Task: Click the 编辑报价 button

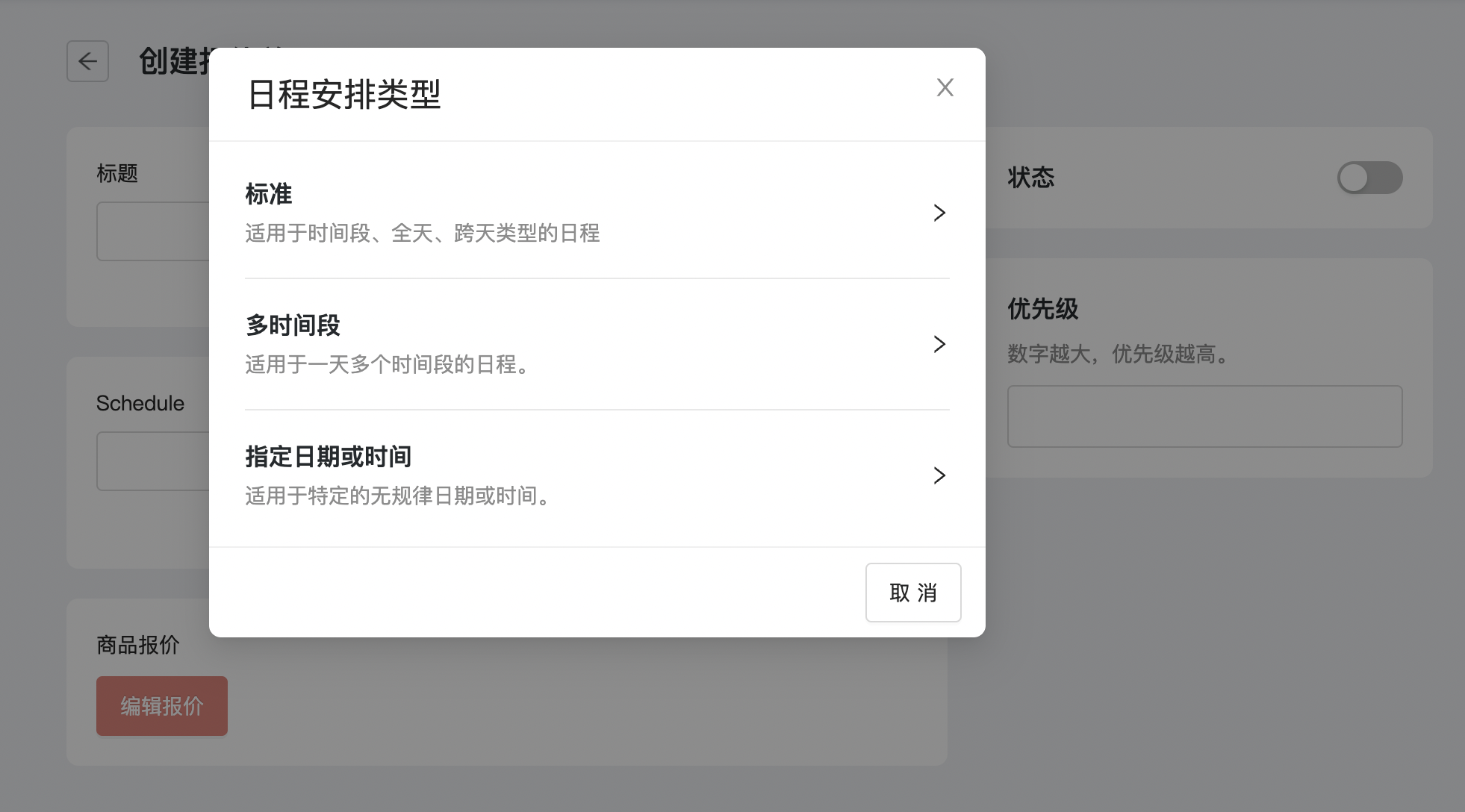Action: coord(162,706)
